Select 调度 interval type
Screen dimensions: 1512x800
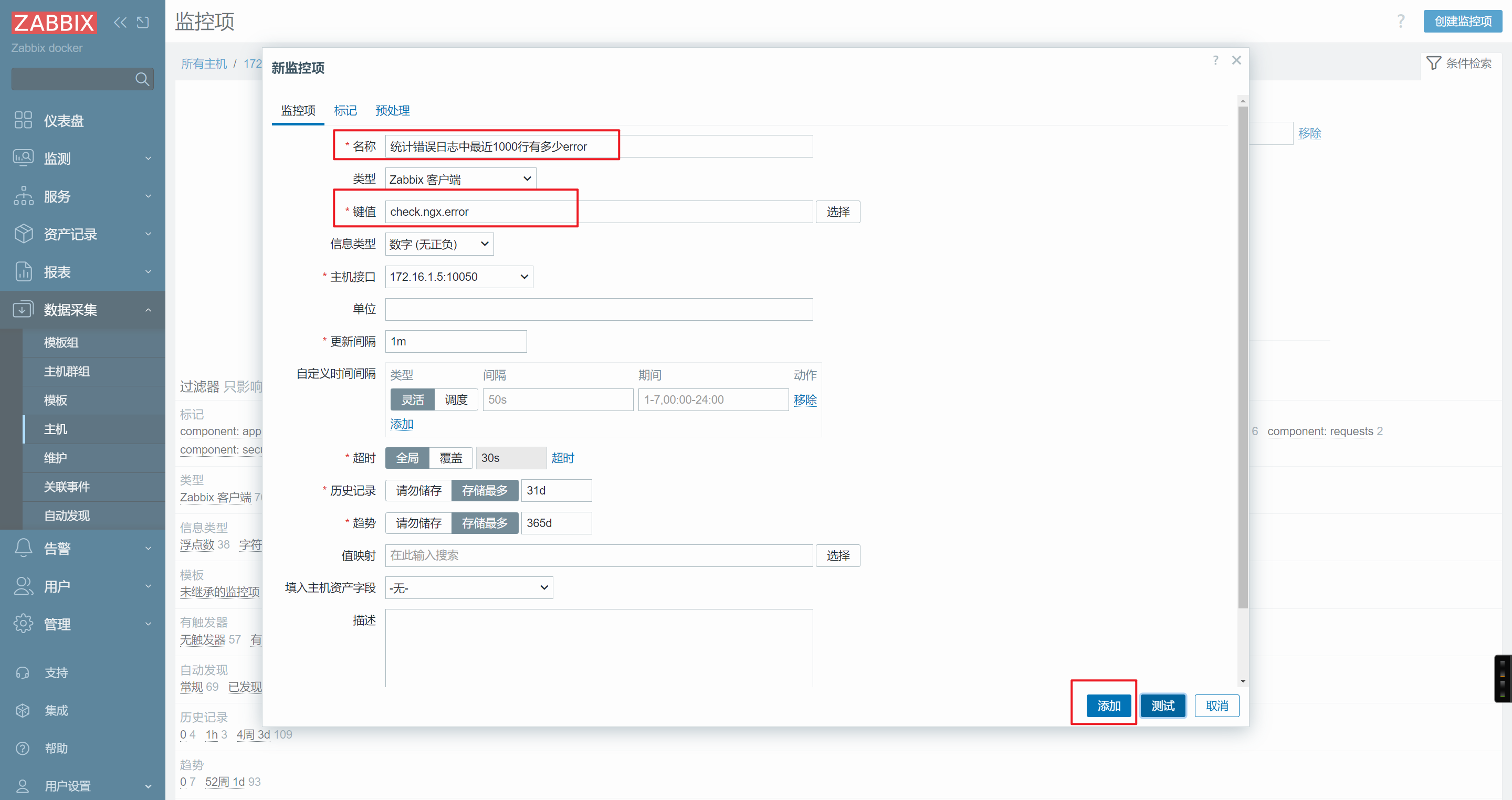[x=456, y=399]
